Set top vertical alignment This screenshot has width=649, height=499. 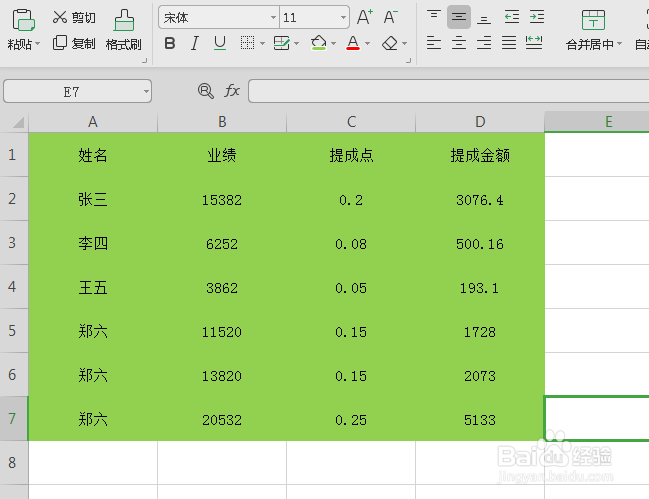(434, 17)
